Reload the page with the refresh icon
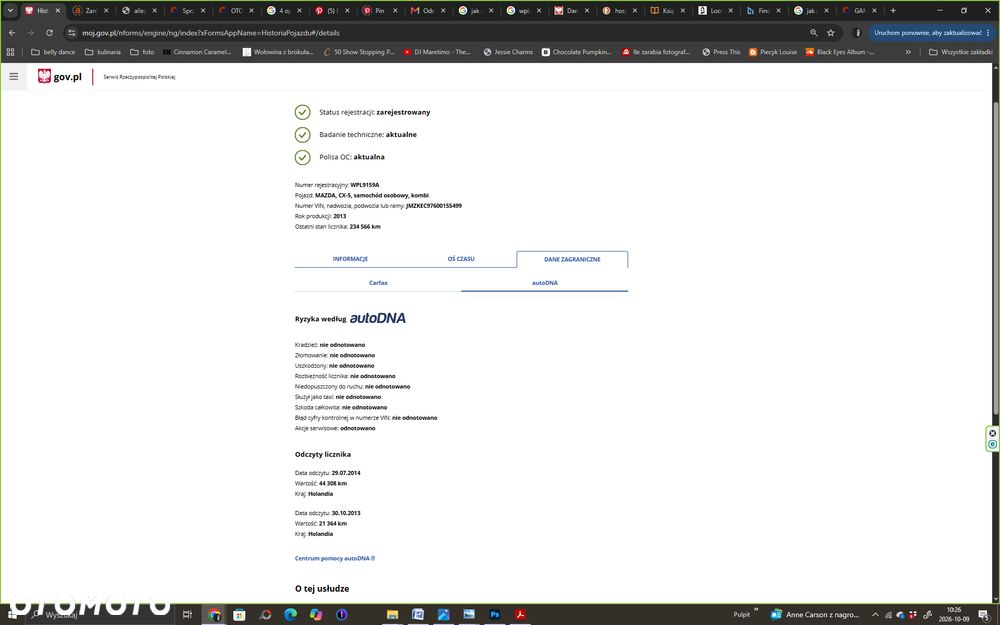This screenshot has height=625, width=1000. (49, 33)
